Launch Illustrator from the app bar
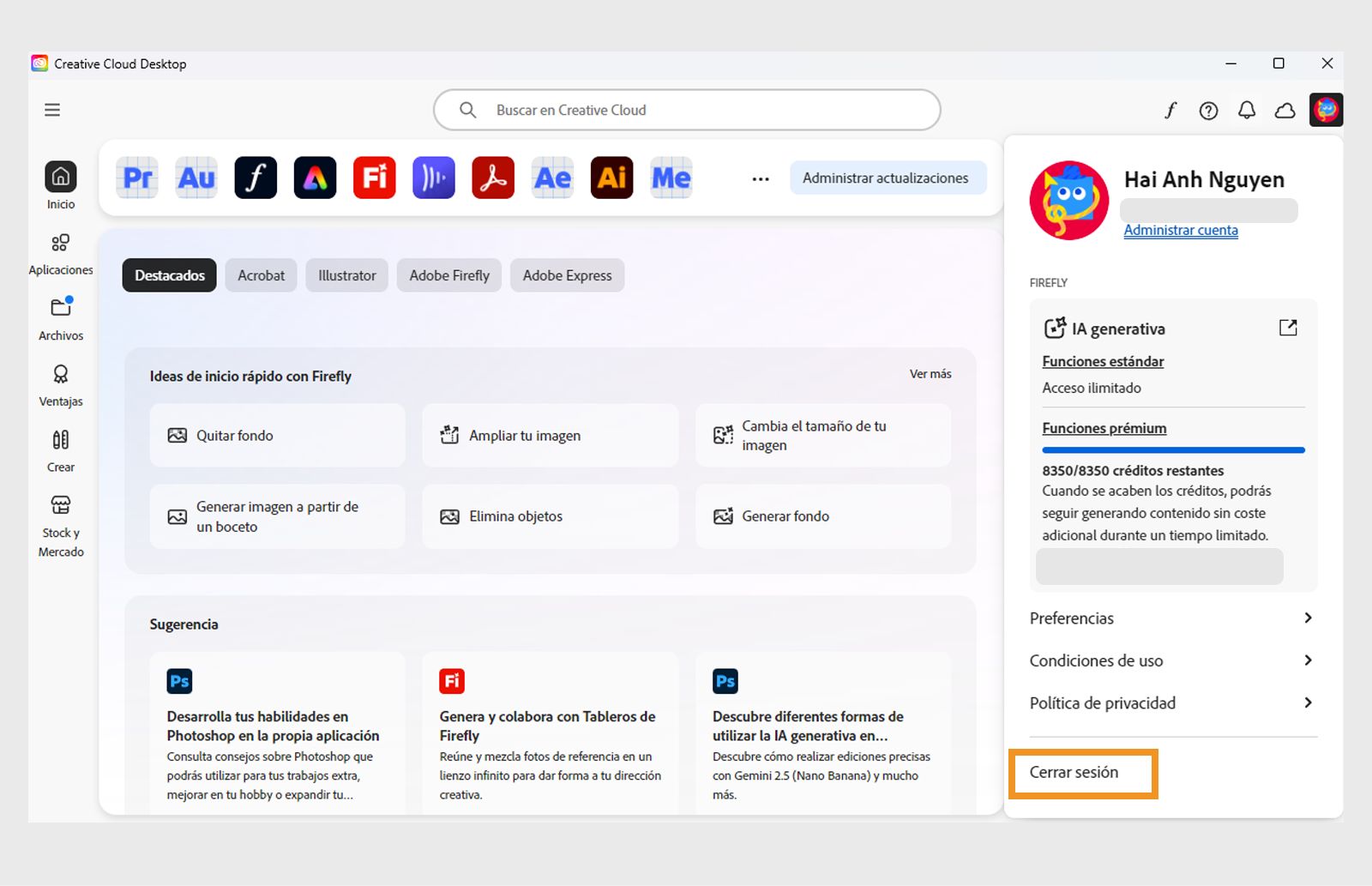 [x=612, y=178]
